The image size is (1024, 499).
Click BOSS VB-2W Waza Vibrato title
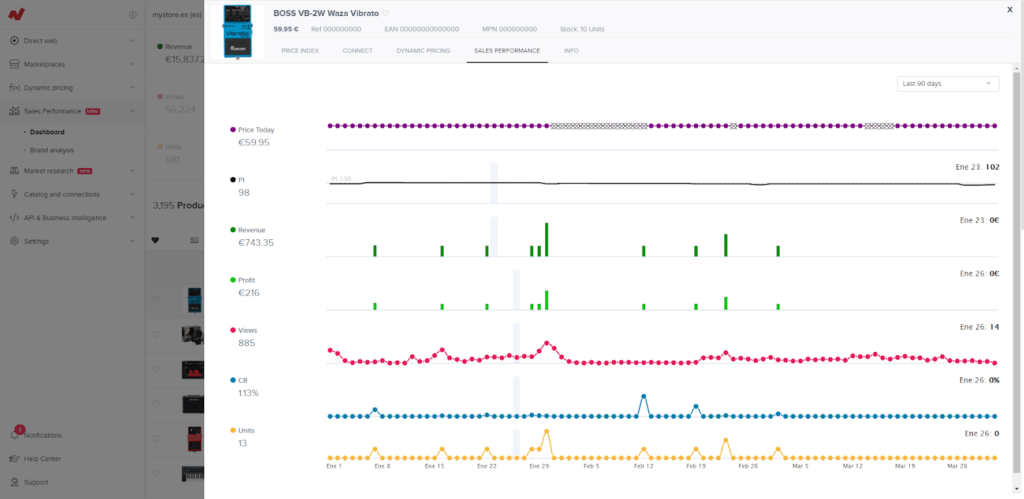coord(326,13)
